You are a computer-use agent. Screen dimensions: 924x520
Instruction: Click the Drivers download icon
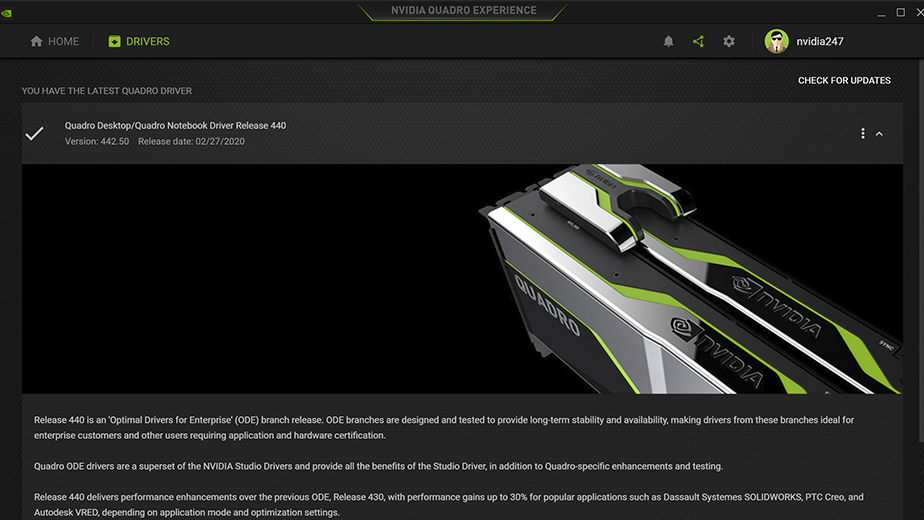click(x=114, y=41)
